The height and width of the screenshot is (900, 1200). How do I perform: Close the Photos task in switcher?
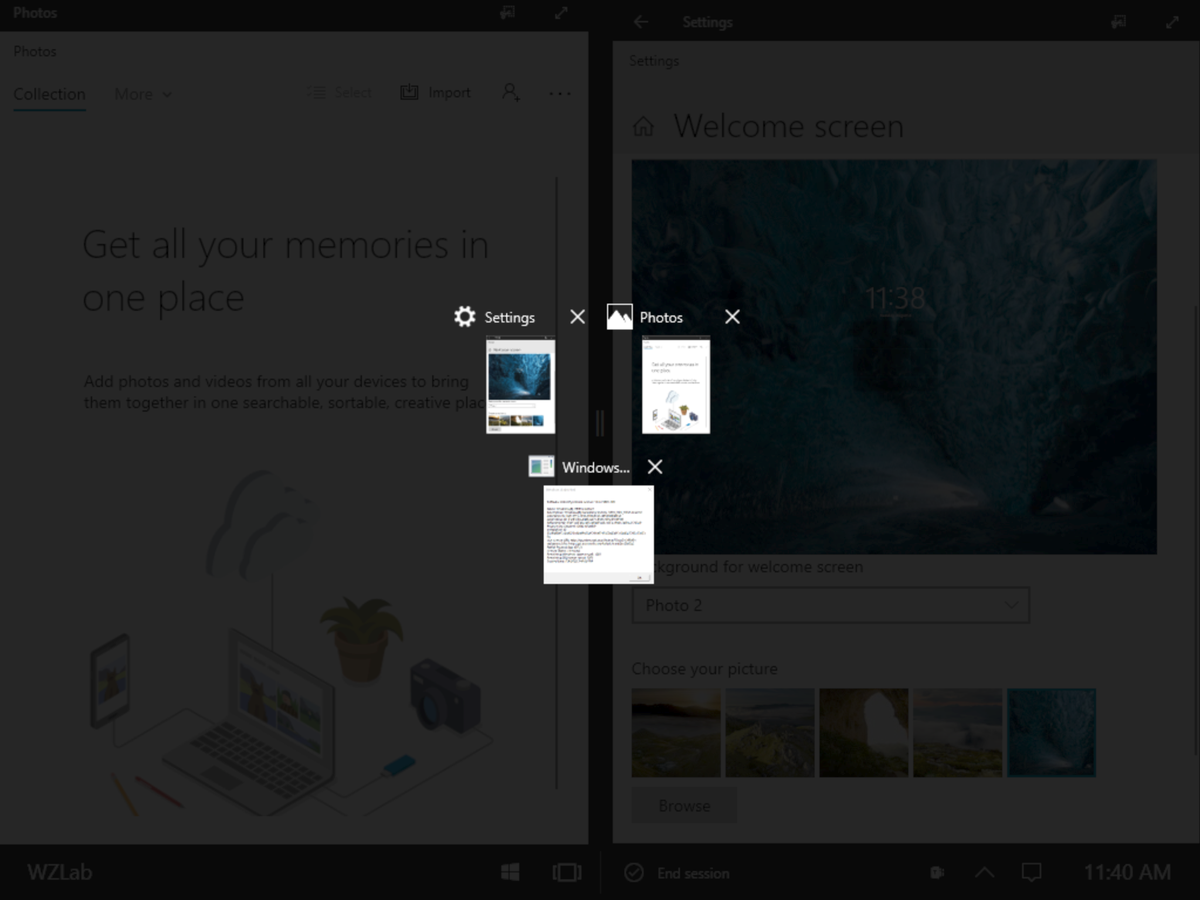(x=732, y=317)
